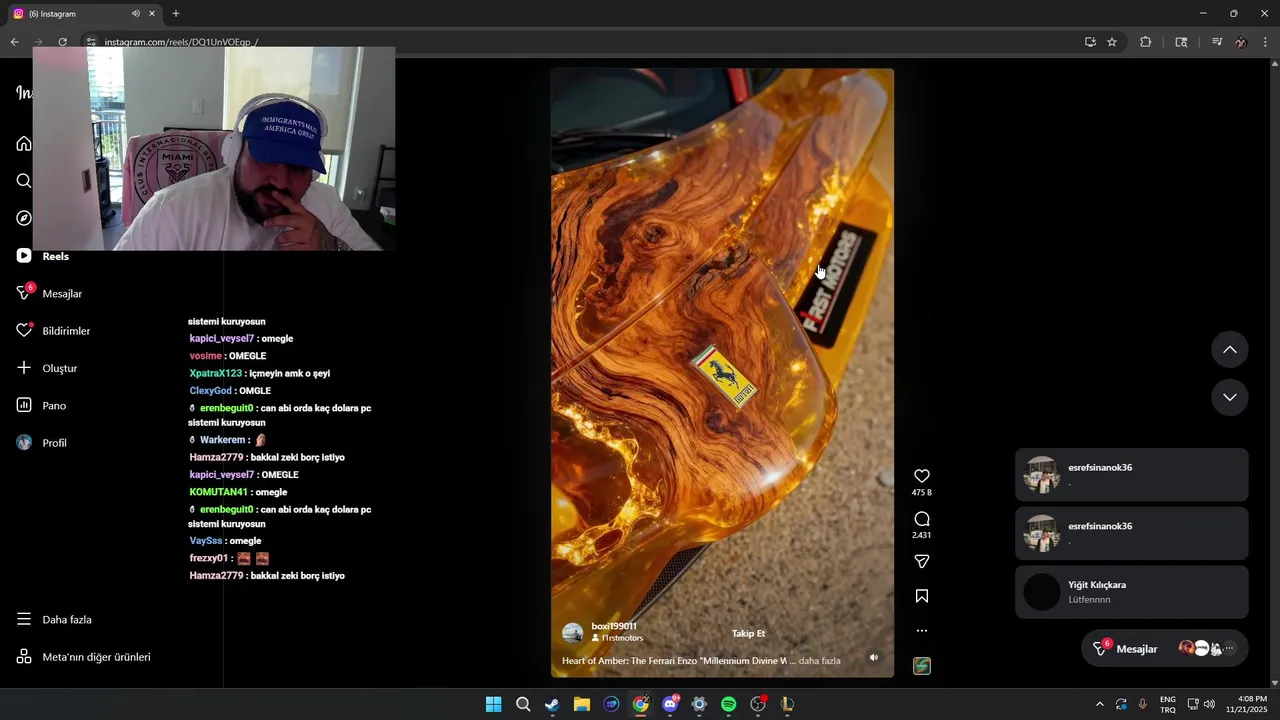The width and height of the screenshot is (1280, 720).
Task: Open the install app icon in address bar
Action: [1090, 42]
